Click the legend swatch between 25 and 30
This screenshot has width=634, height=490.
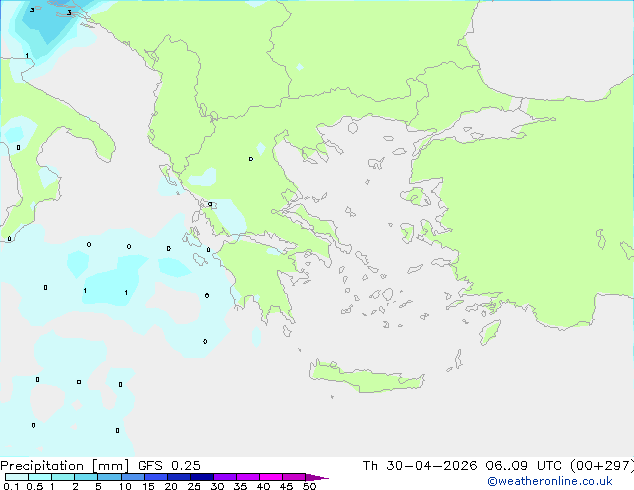point(201,477)
